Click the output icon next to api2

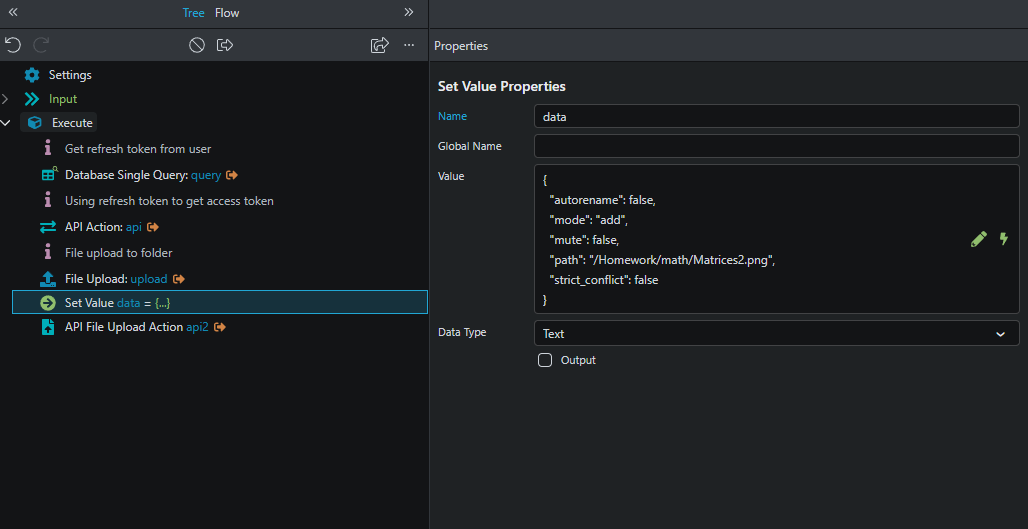click(219, 327)
